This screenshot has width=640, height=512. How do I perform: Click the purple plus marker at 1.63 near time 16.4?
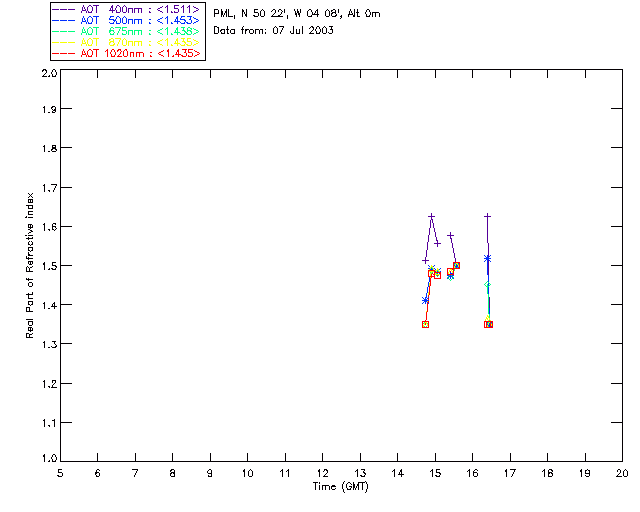point(487,216)
